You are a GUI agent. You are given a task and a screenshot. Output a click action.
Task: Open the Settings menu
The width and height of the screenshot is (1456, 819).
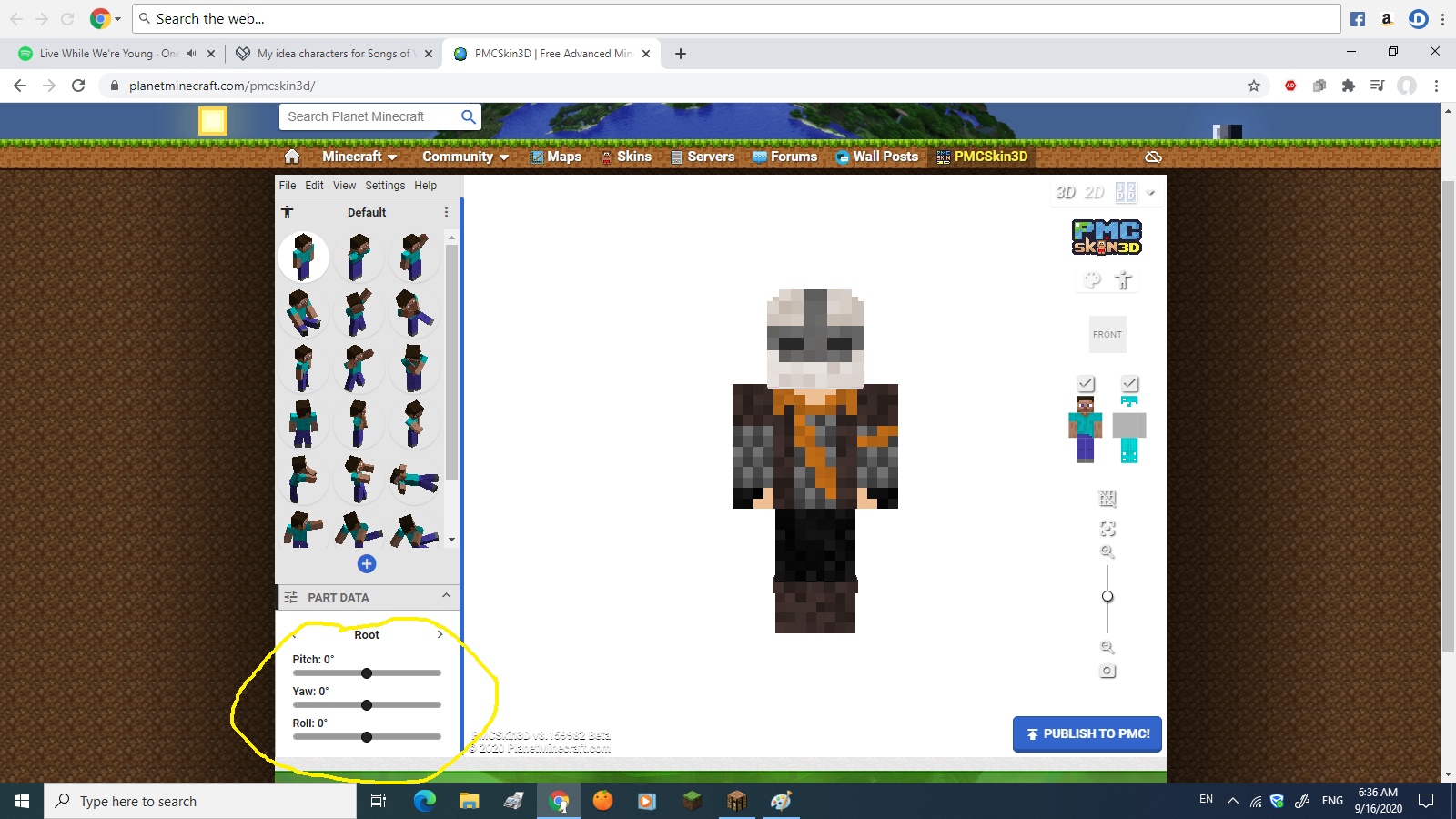[x=385, y=185]
